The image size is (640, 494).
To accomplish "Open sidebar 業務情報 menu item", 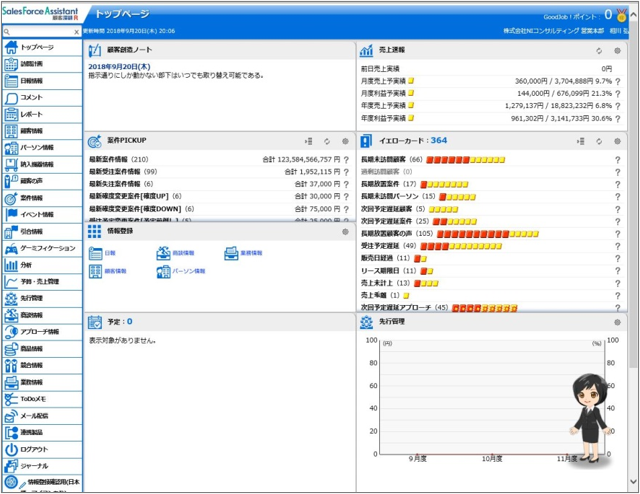I will (x=42, y=382).
